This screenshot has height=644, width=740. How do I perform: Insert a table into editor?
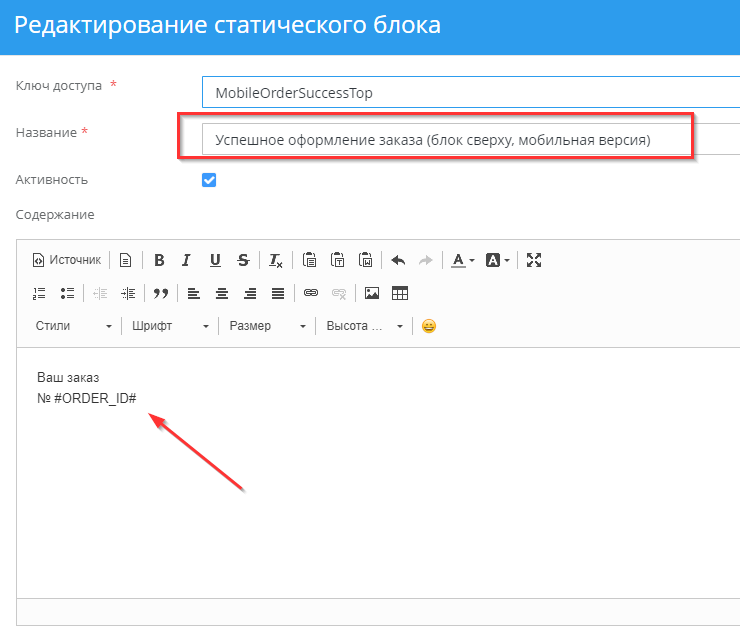coord(400,293)
